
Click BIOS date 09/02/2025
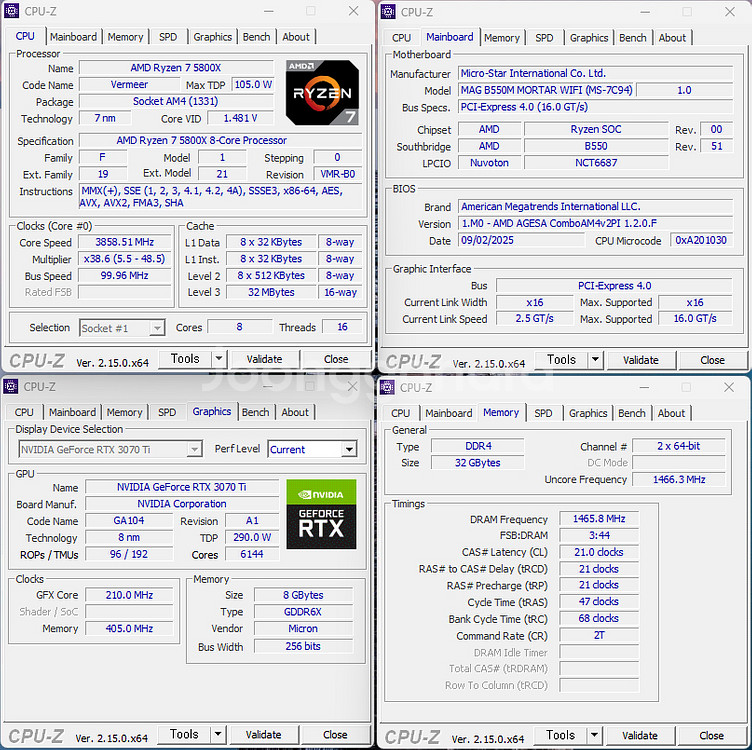[521, 240]
